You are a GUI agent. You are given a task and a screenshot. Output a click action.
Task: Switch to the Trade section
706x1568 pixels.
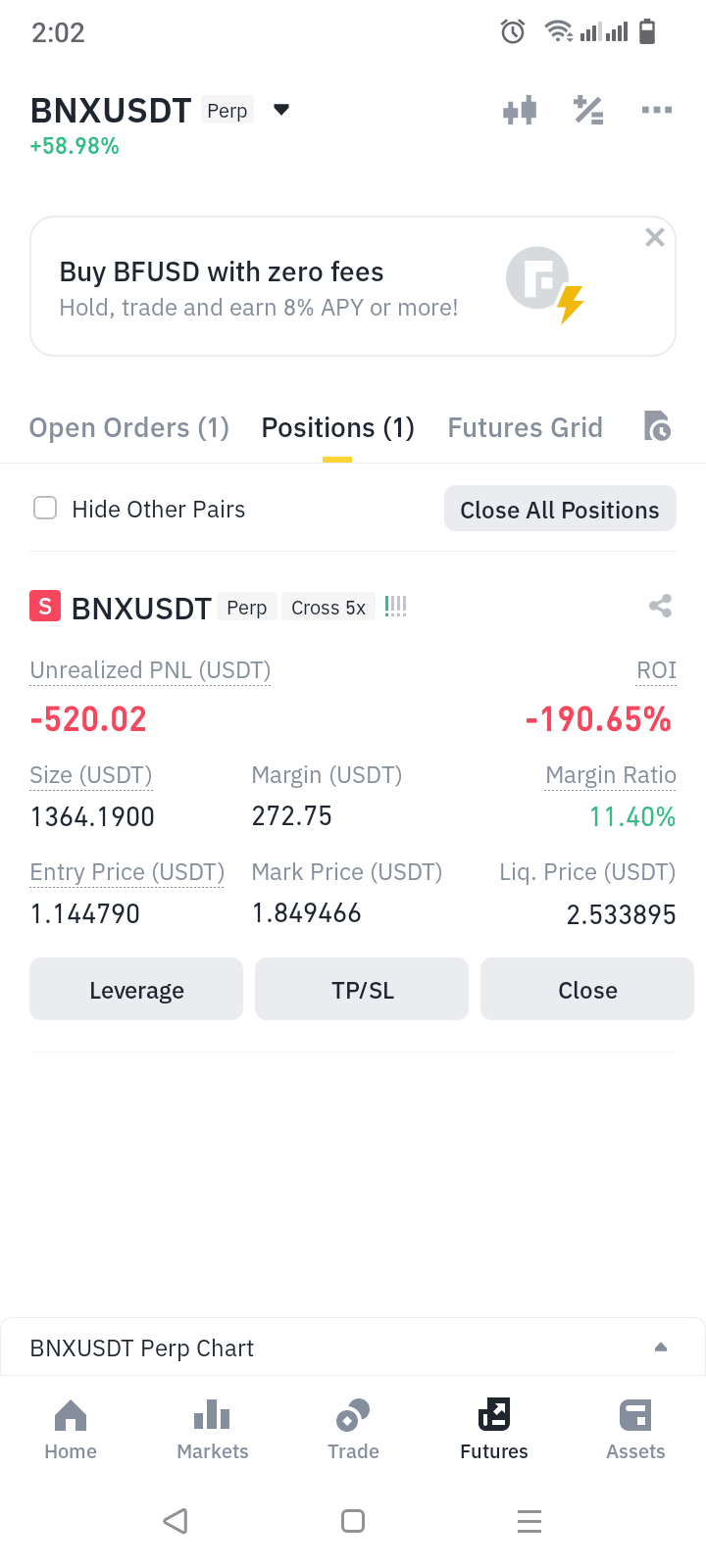coord(353,1430)
